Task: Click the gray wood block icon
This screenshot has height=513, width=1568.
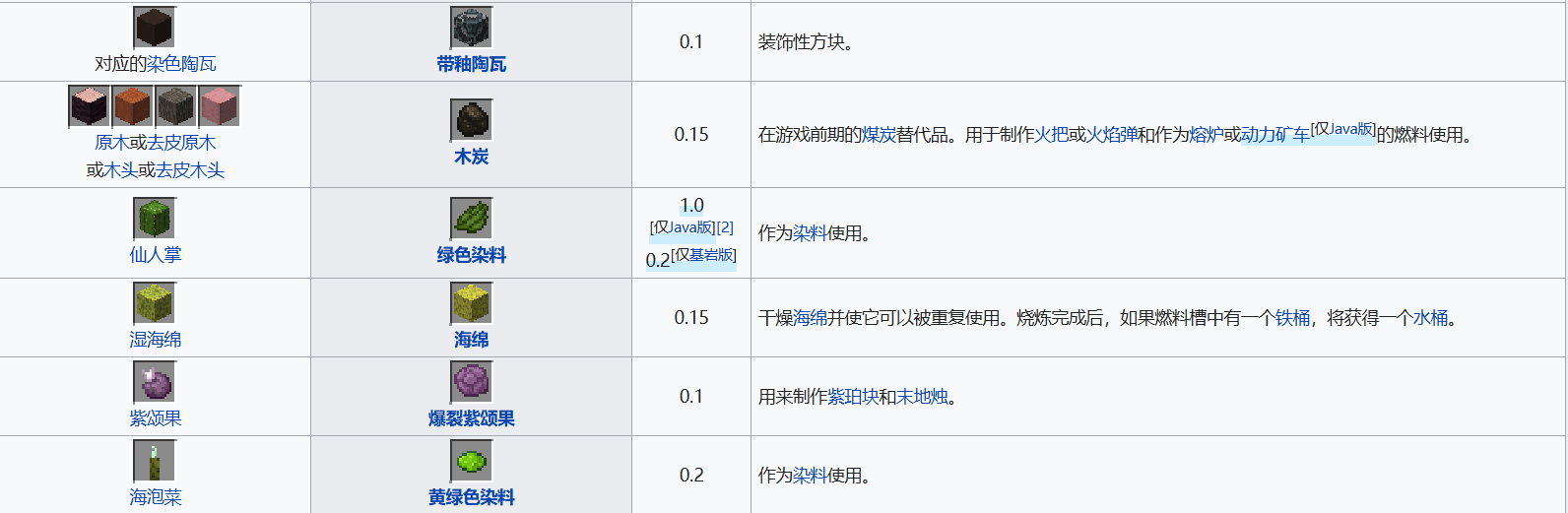Action: coord(176,106)
